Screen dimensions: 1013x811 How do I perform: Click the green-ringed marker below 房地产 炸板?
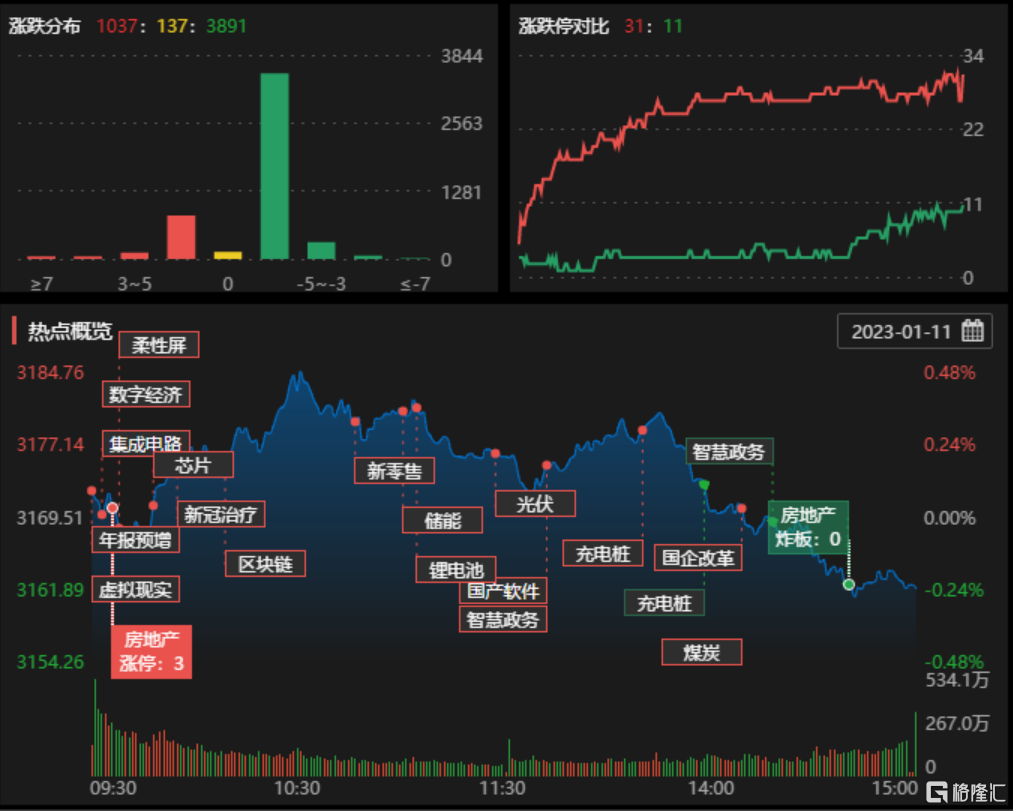[849, 584]
